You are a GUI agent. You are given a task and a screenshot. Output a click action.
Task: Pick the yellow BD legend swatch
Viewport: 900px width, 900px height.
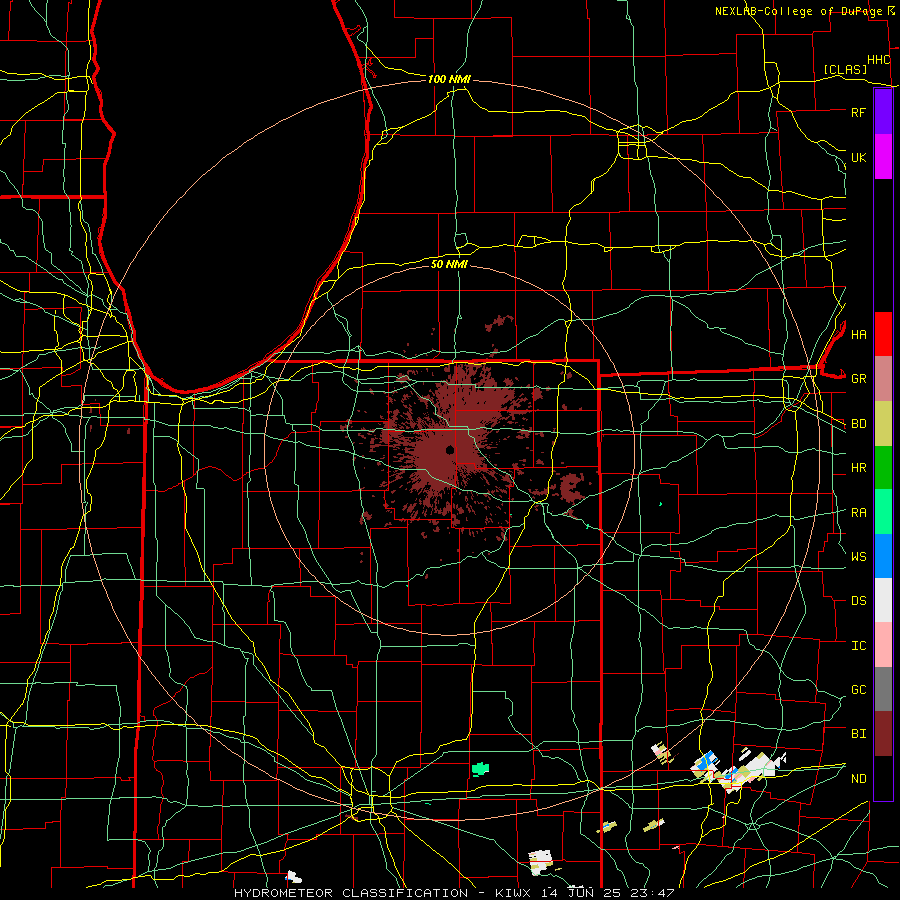(883, 424)
